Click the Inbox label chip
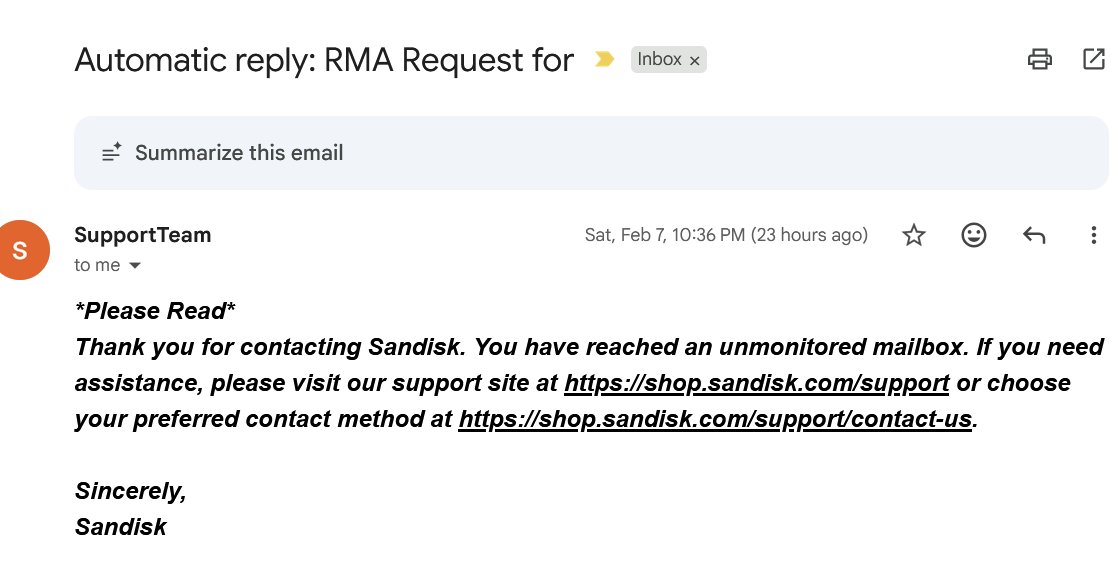 659,59
